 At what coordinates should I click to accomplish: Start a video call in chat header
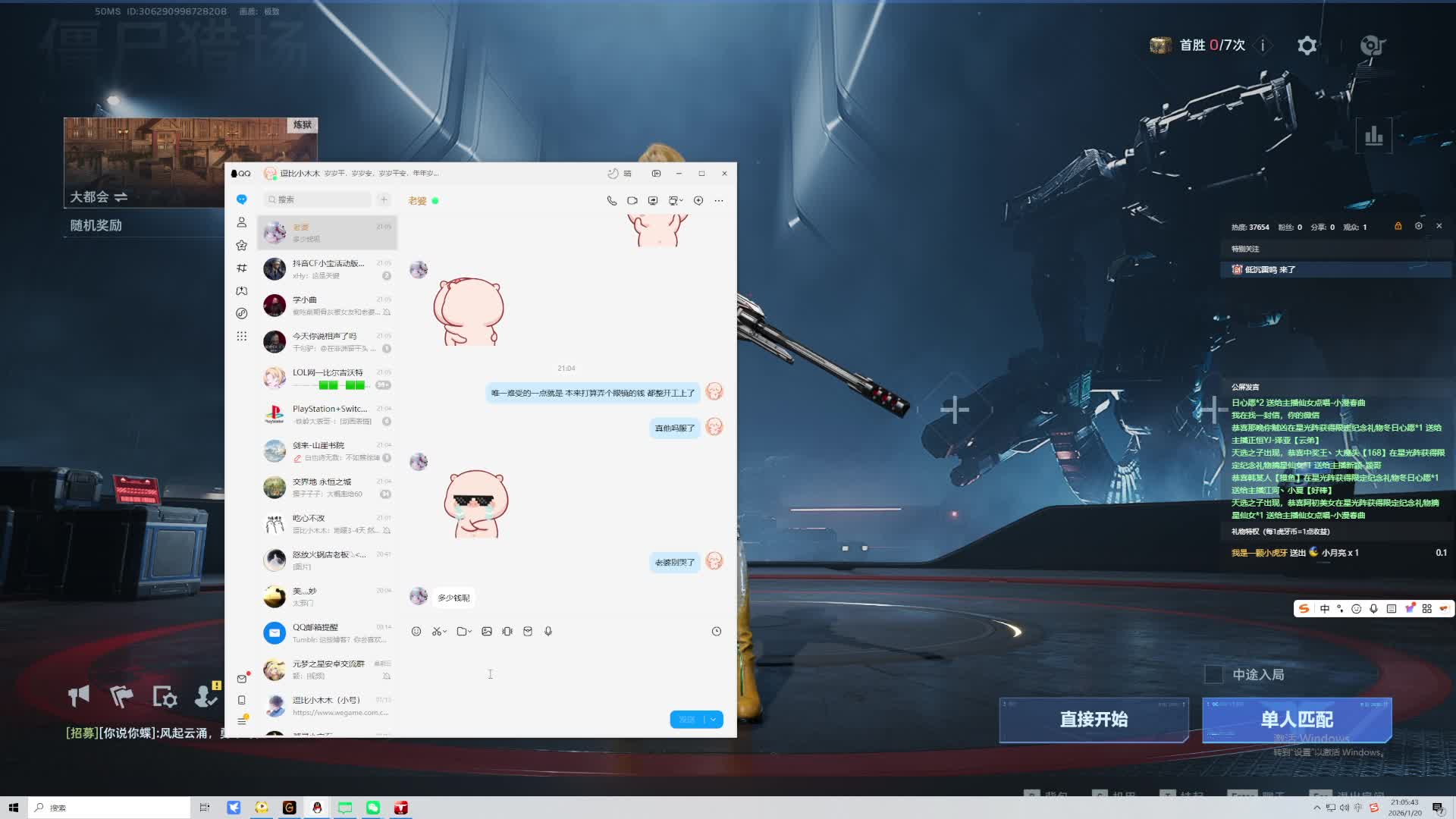pyautogui.click(x=632, y=201)
